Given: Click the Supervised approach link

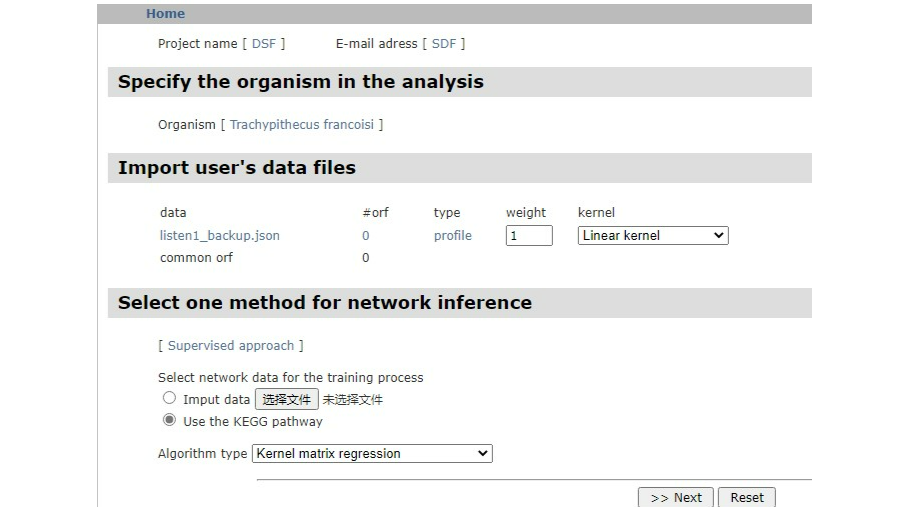Looking at the screenshot, I should [230, 346].
